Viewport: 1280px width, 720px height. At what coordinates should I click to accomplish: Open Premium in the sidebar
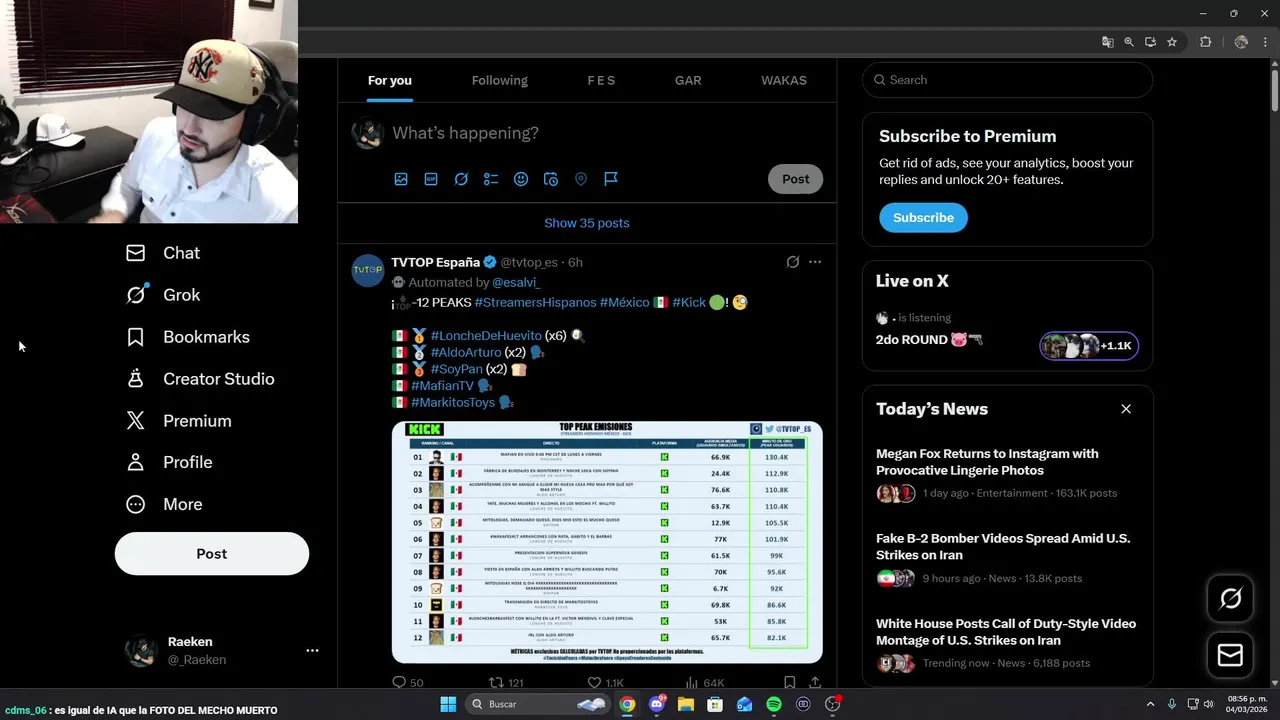tap(179, 421)
